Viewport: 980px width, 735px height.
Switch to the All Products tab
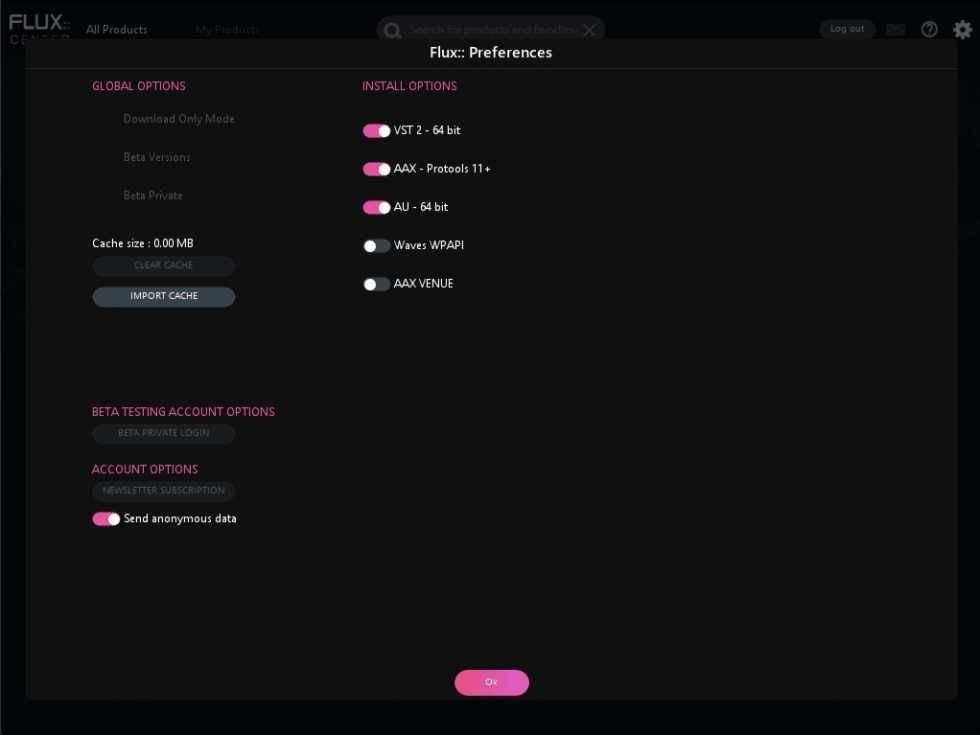[x=116, y=29]
